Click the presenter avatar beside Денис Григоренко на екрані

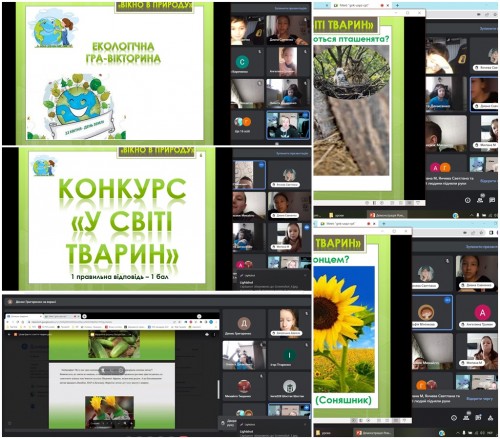(10, 302)
